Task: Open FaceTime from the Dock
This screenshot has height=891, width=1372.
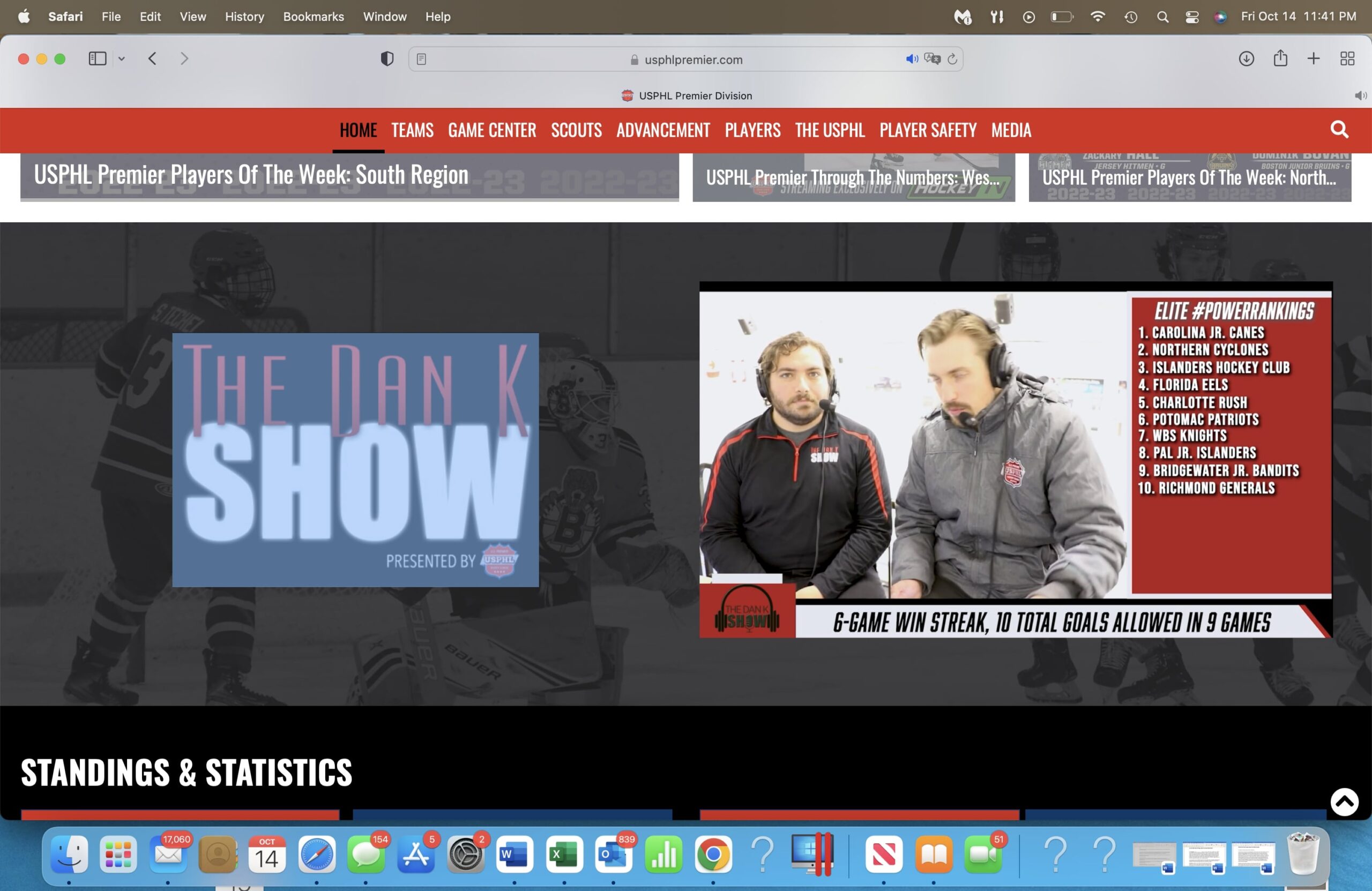Action: click(983, 853)
